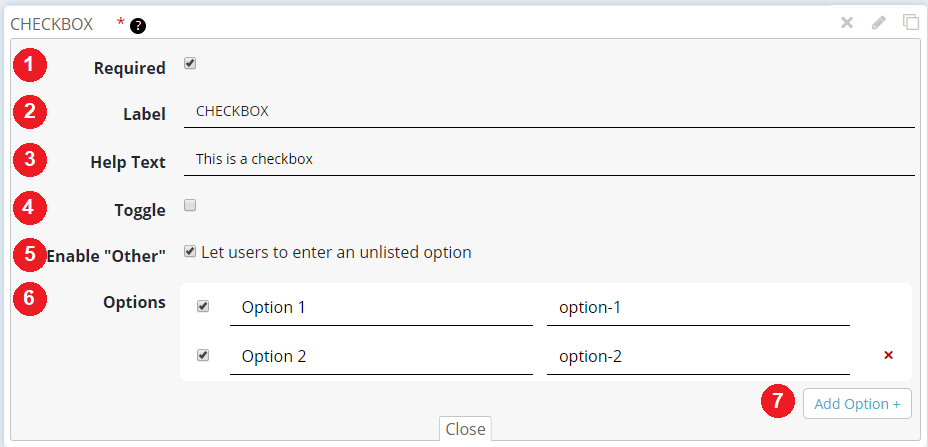Click the Label text field

pyautogui.click(x=549, y=112)
